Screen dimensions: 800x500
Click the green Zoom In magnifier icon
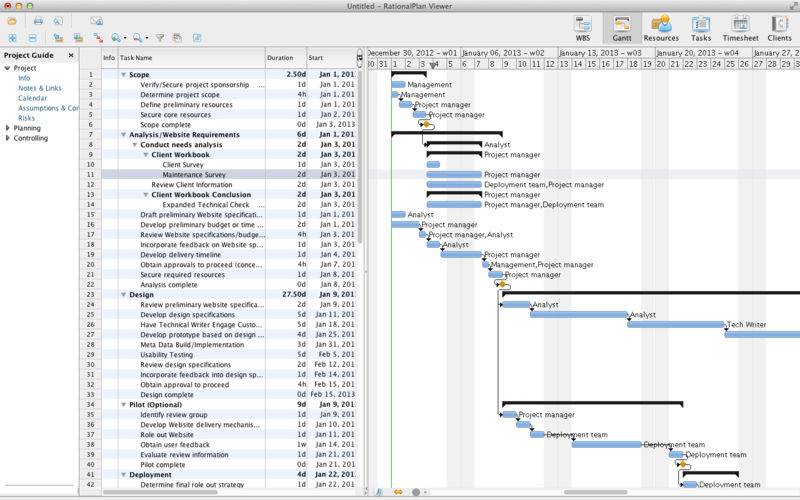click(x=116, y=38)
